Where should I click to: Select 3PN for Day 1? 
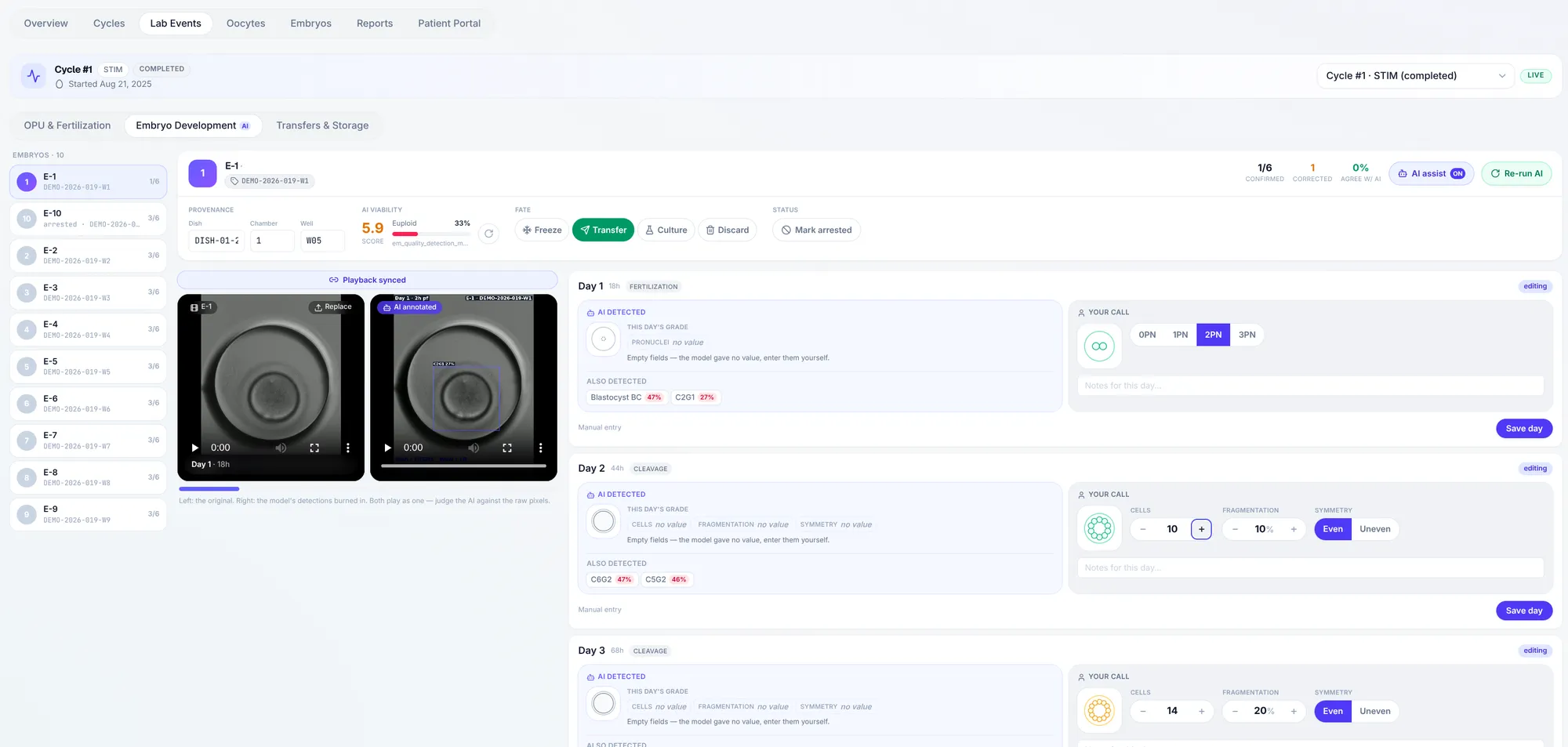pos(1247,335)
